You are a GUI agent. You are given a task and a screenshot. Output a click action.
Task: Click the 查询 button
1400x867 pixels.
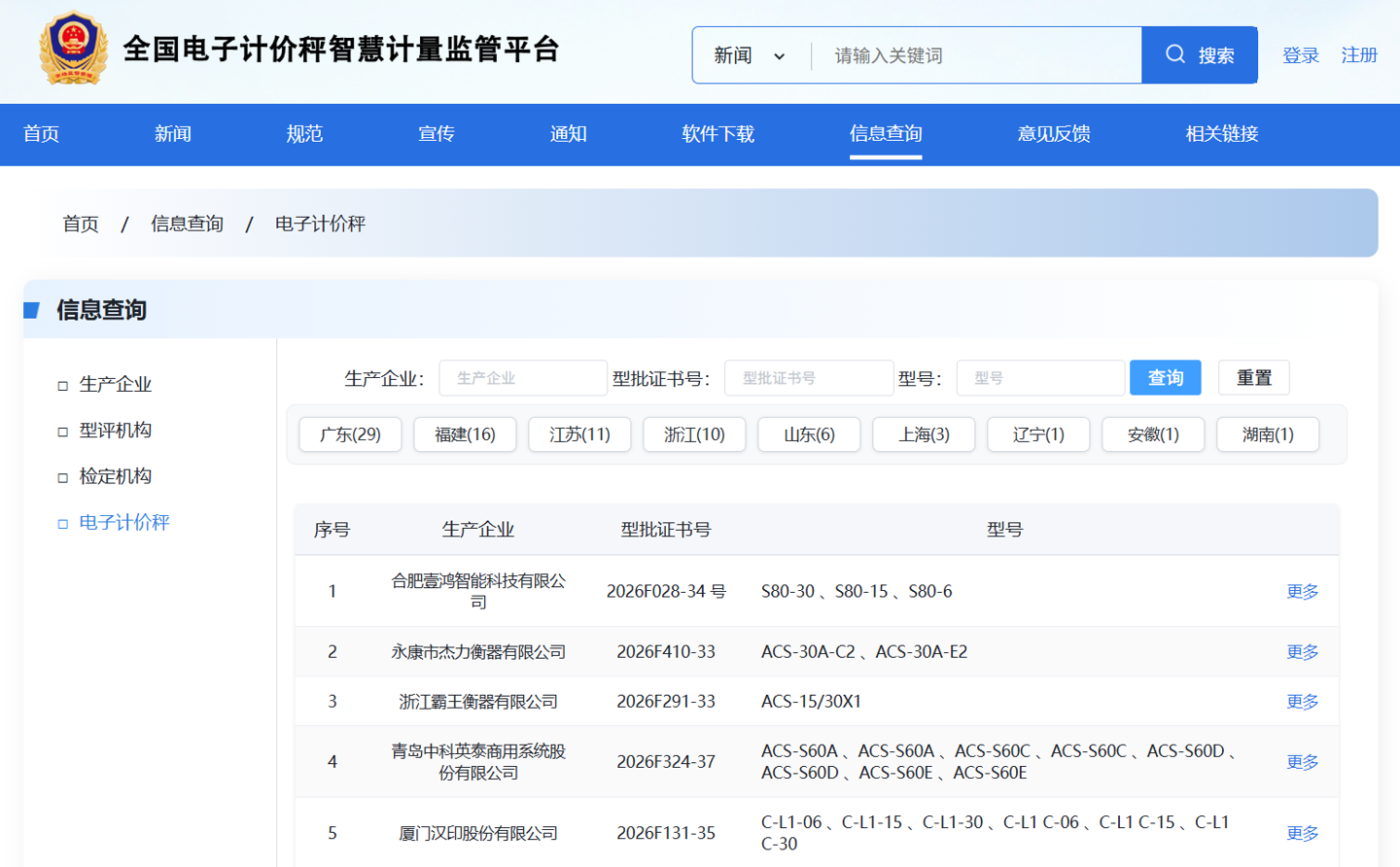1166,378
